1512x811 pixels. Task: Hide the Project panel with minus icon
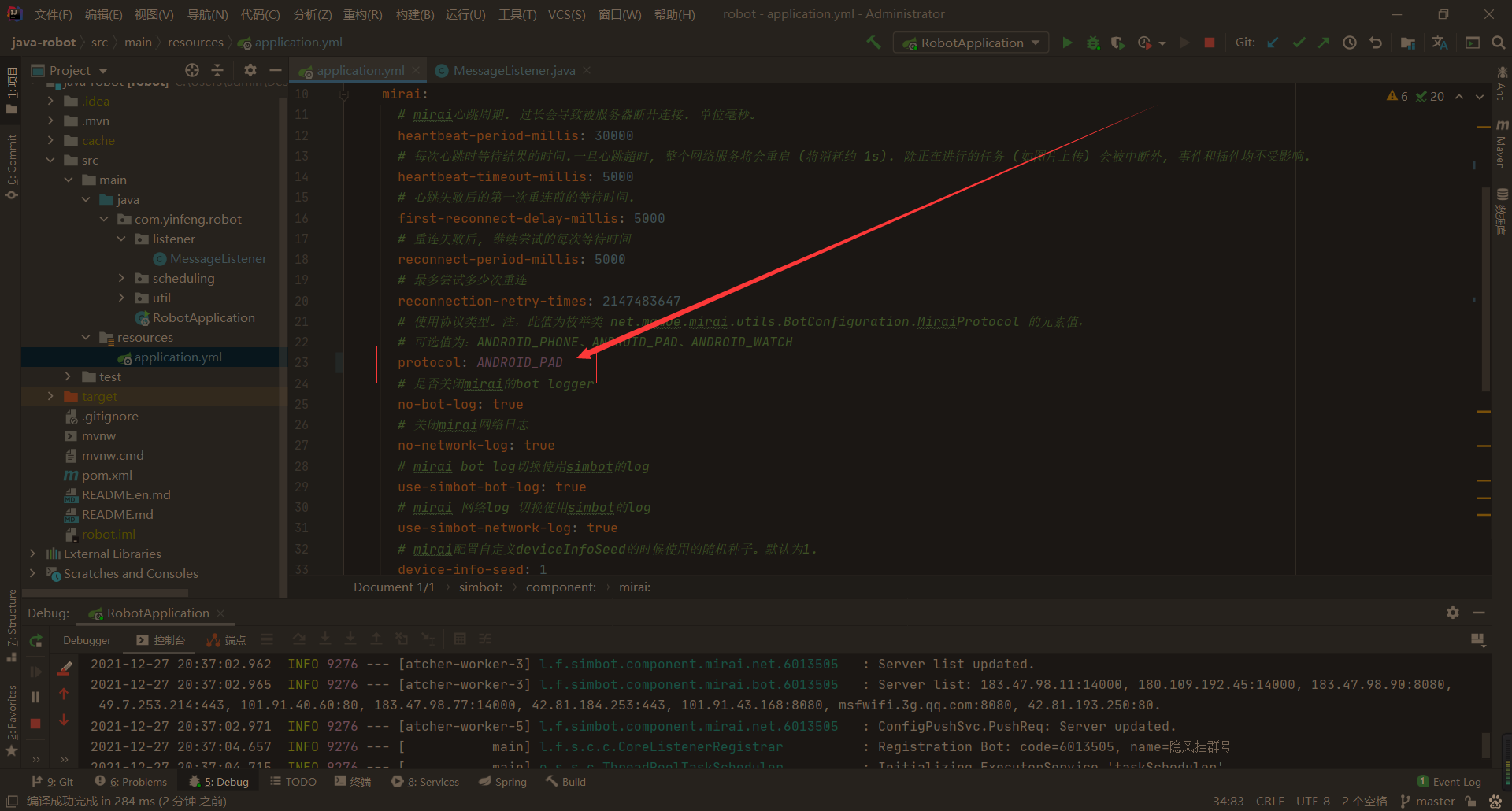[275, 70]
